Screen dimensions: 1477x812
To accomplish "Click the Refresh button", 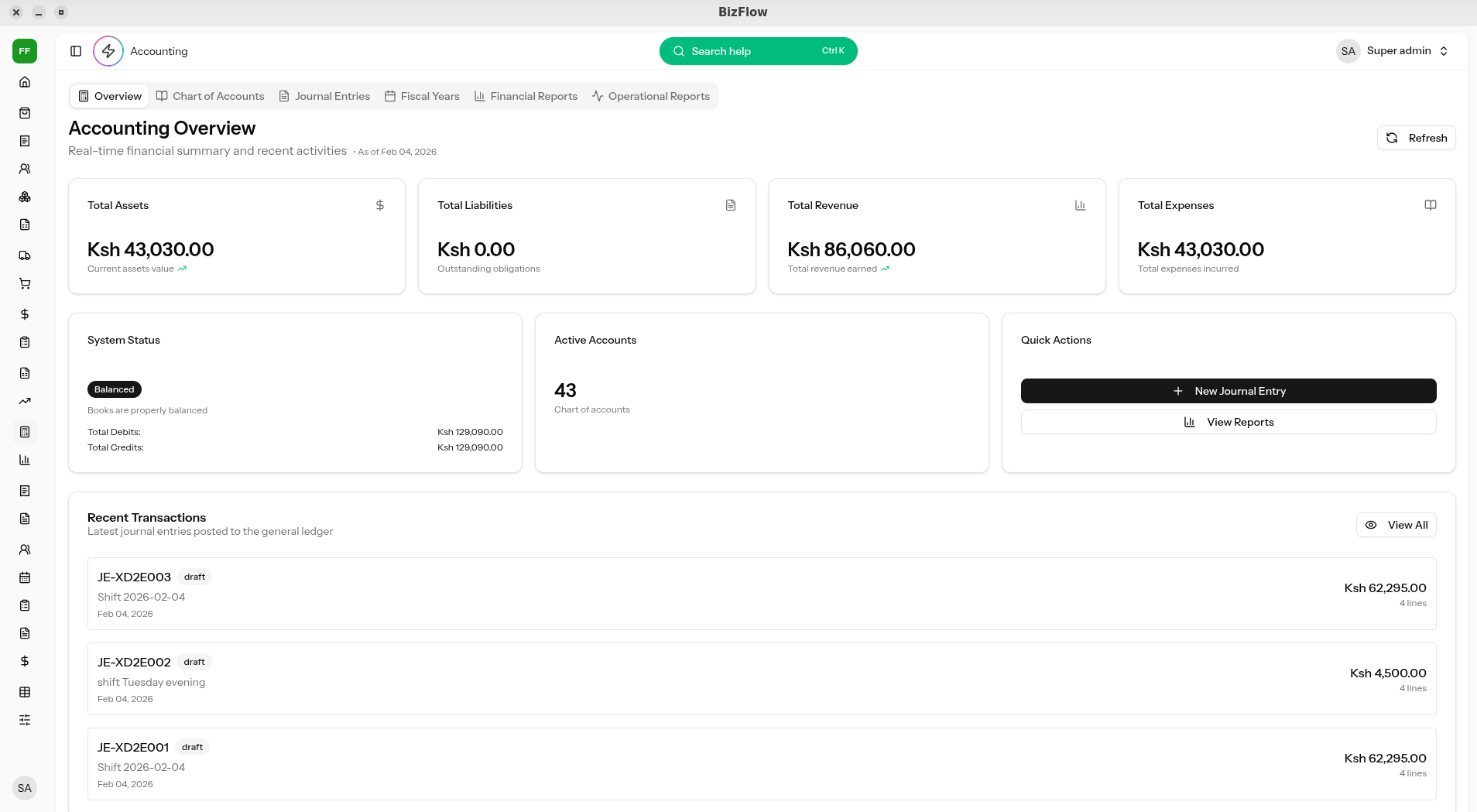I will click(x=1416, y=138).
